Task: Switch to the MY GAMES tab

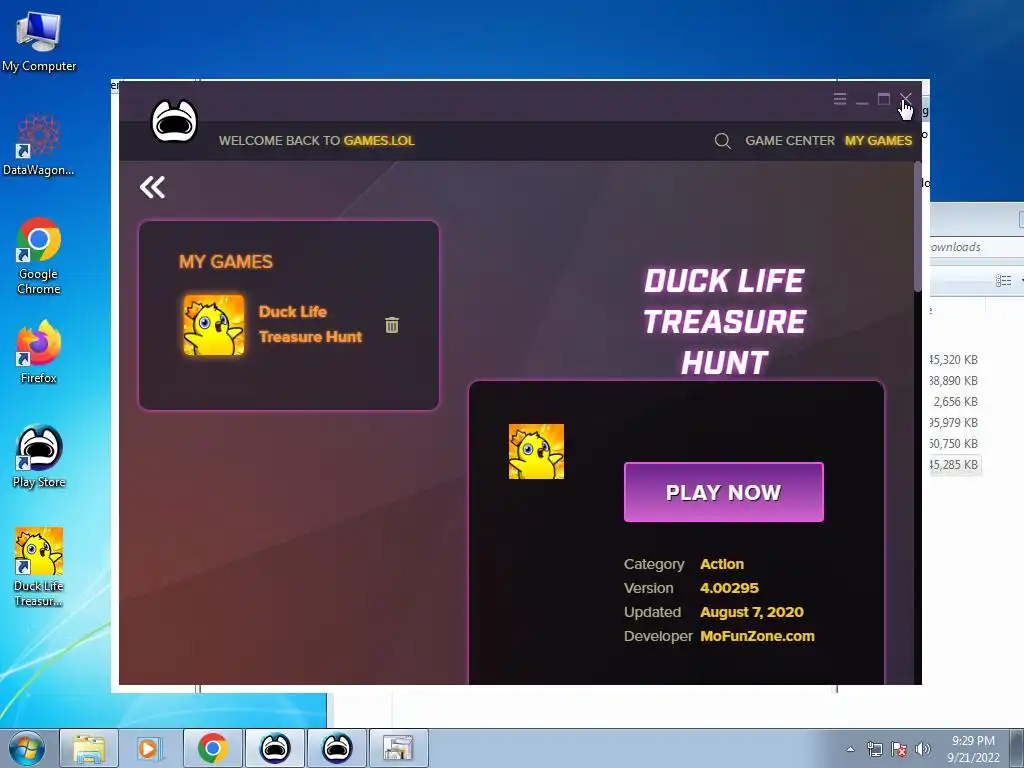Action: [x=878, y=140]
